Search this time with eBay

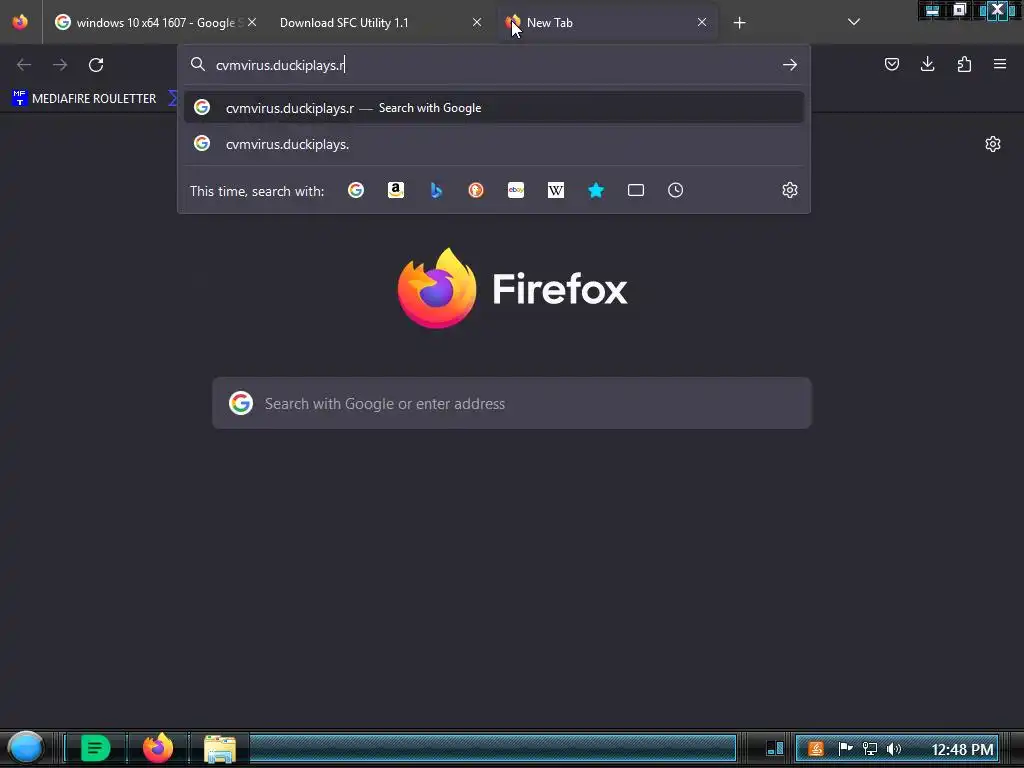[516, 190]
